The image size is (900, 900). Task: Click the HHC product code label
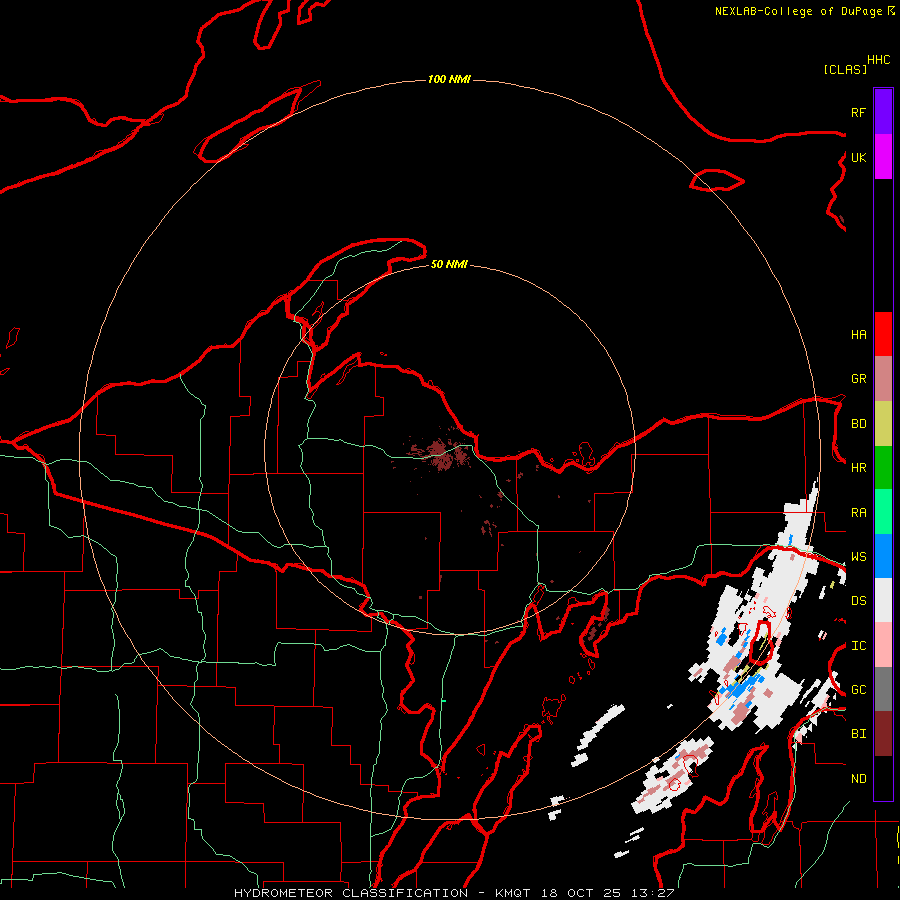click(x=878, y=60)
